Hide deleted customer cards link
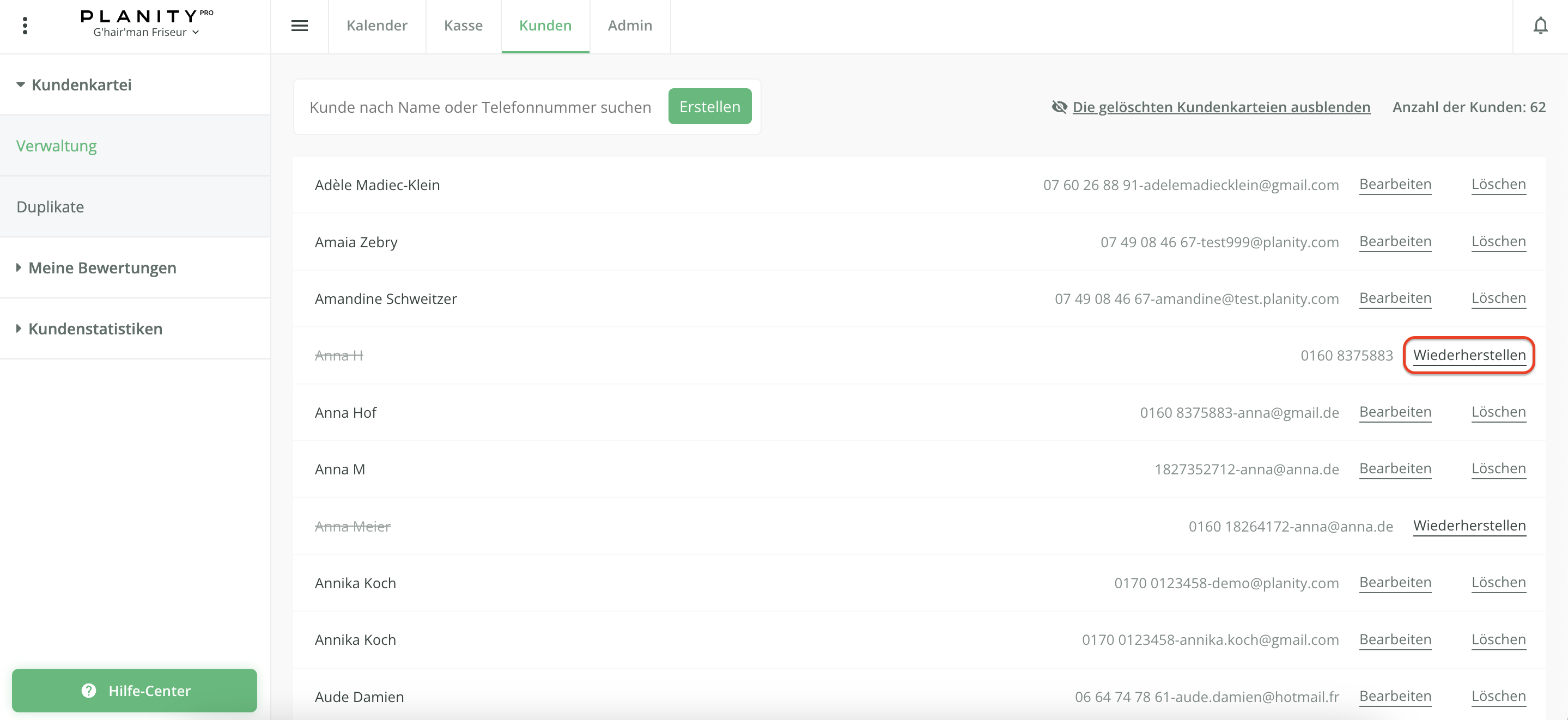This screenshot has height=720, width=1568. point(1221,107)
